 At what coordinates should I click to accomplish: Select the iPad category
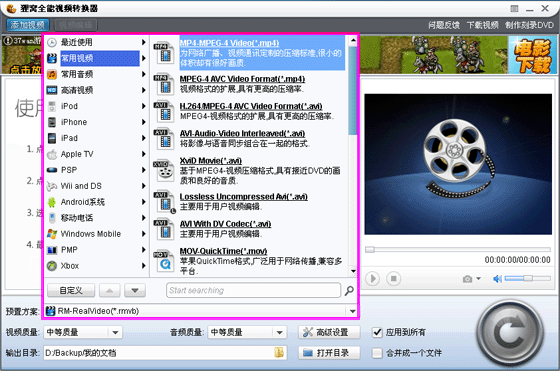pyautogui.click(x=96, y=138)
